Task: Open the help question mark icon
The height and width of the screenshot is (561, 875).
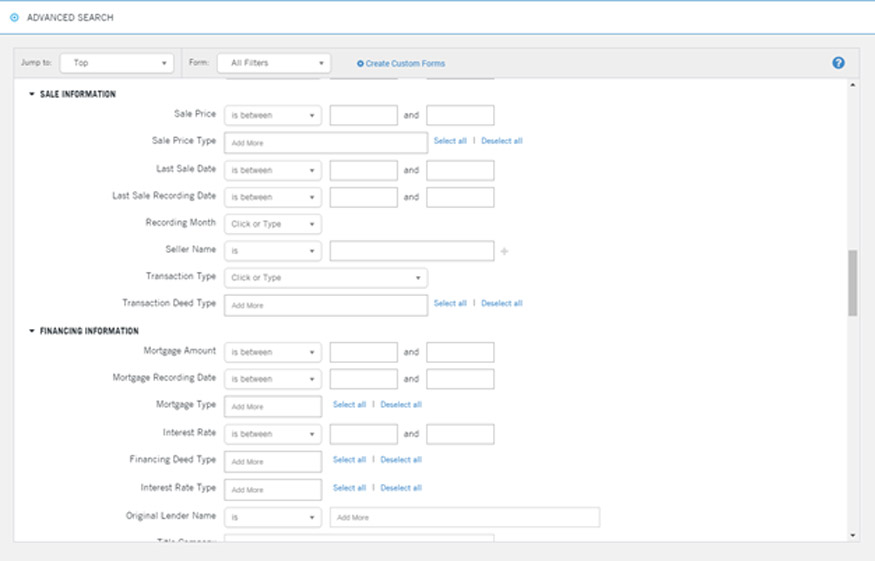Action: (x=838, y=63)
